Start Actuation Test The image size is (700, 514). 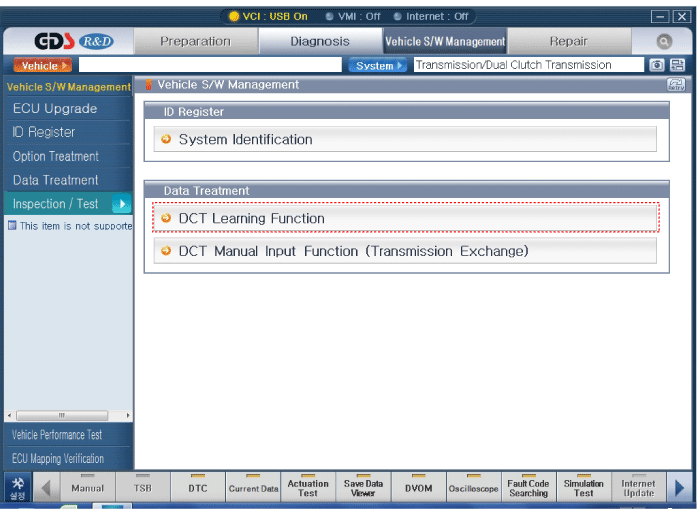click(x=308, y=488)
